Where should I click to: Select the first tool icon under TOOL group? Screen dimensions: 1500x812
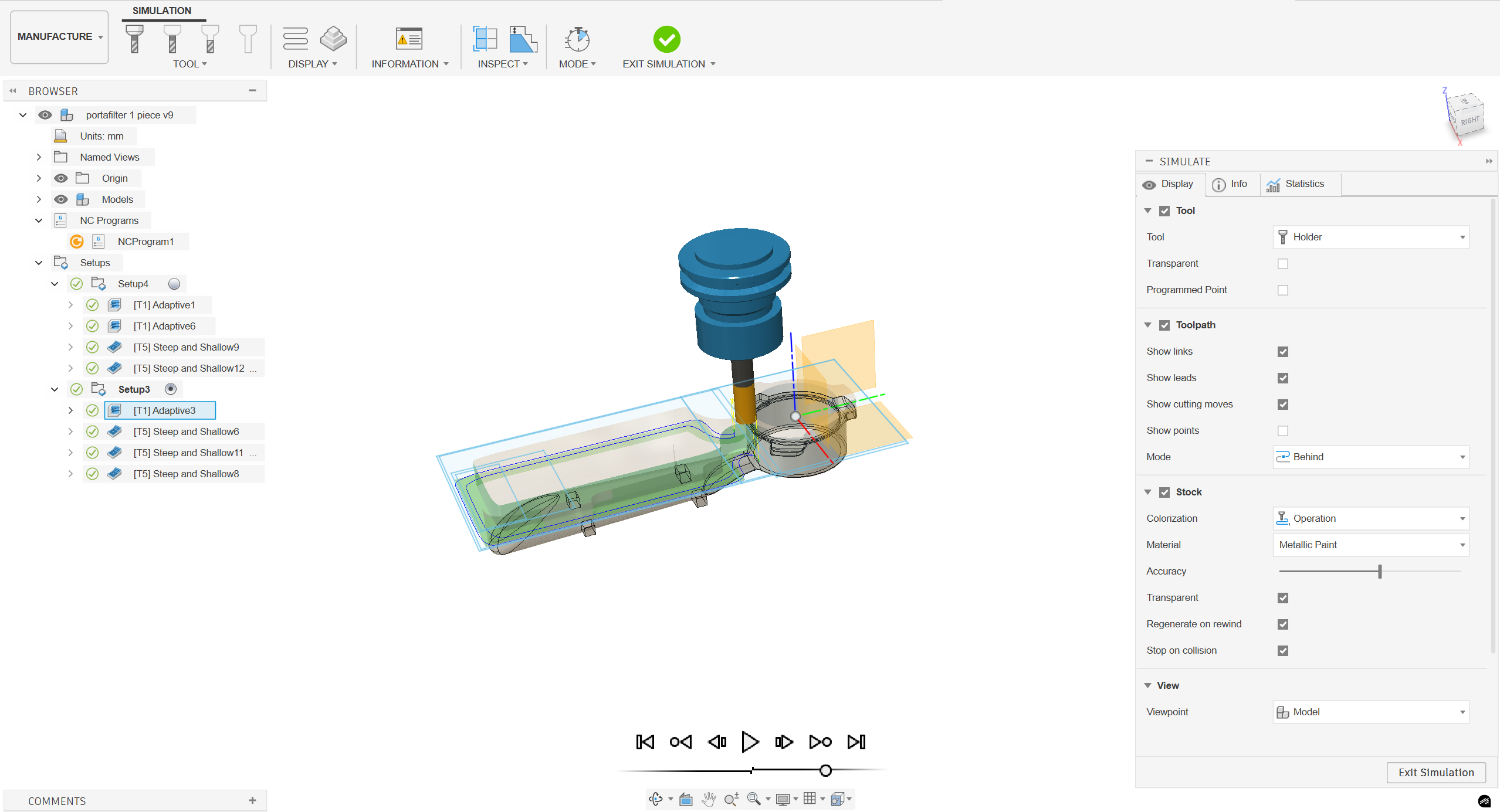tap(134, 39)
